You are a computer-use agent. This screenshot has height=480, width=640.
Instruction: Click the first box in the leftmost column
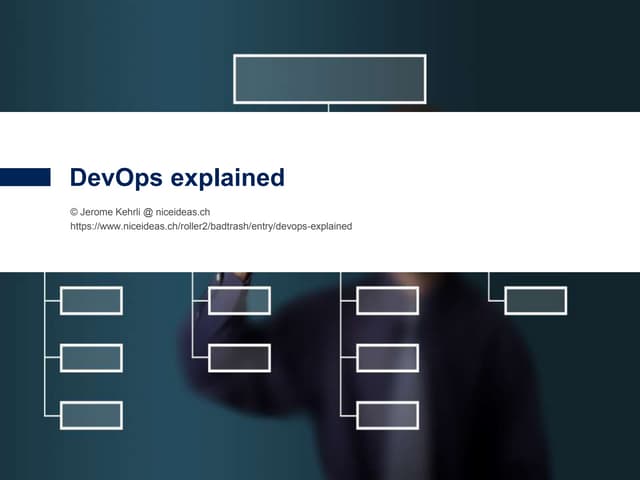pos(91,300)
